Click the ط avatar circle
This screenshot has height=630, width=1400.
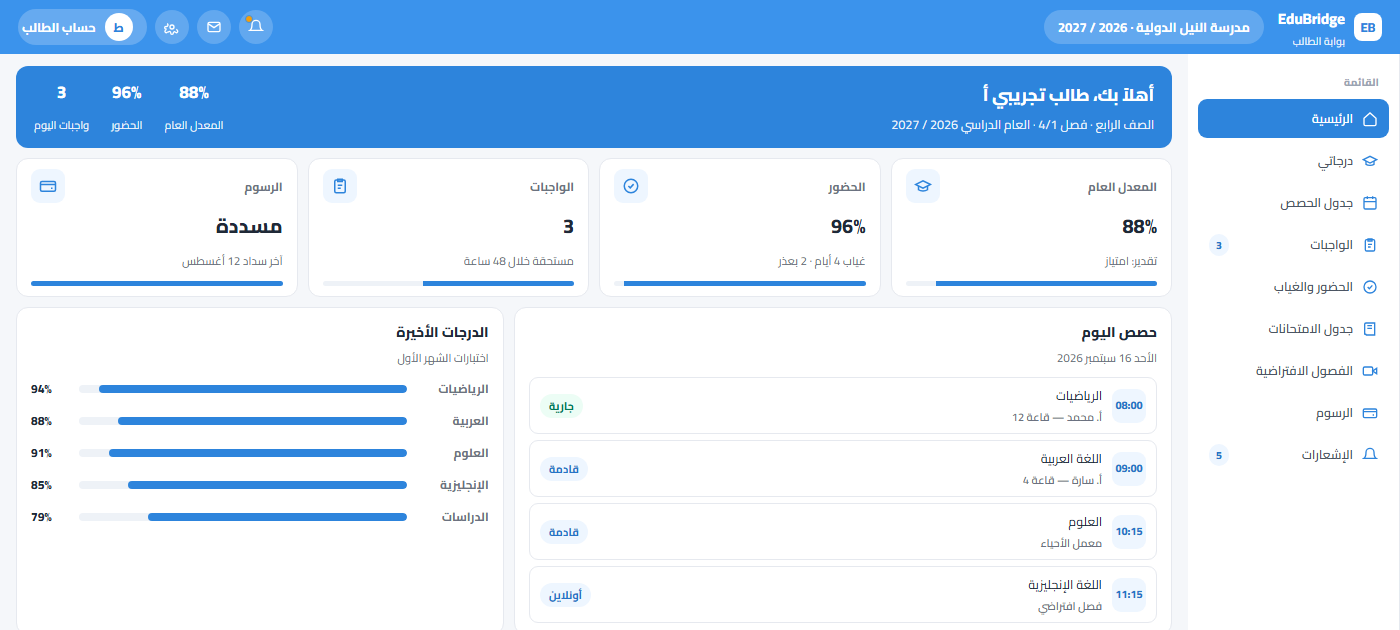point(119,27)
